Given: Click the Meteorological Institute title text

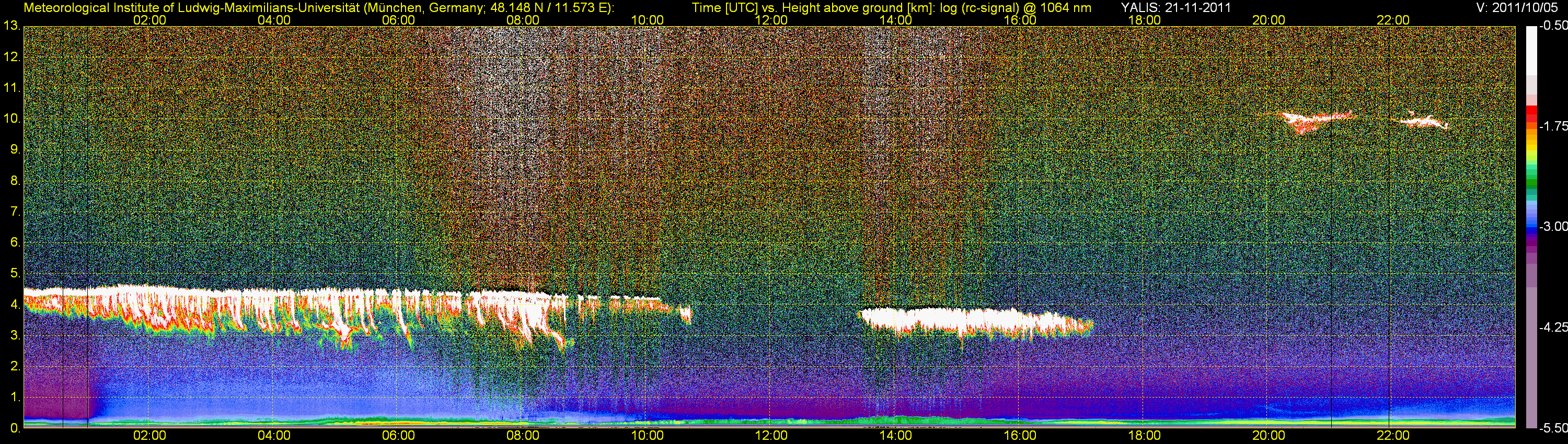Looking at the screenshot, I should click(319, 8).
